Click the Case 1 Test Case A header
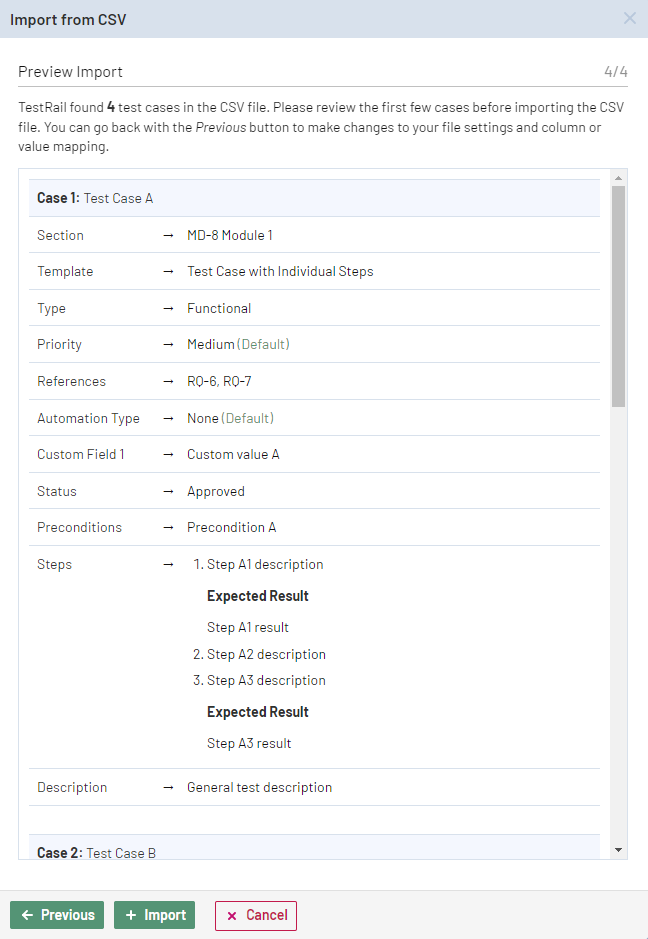Screen dimensions: 648x939 [x=95, y=198]
